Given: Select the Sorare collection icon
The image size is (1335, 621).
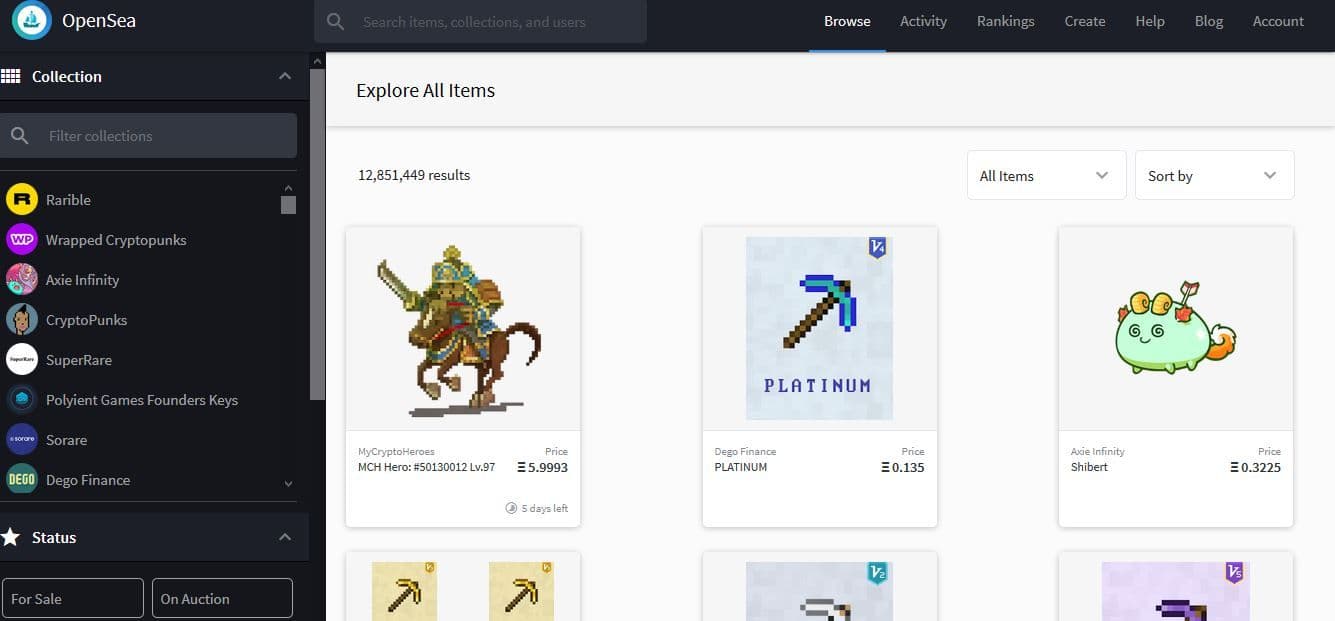Looking at the screenshot, I should pos(22,440).
